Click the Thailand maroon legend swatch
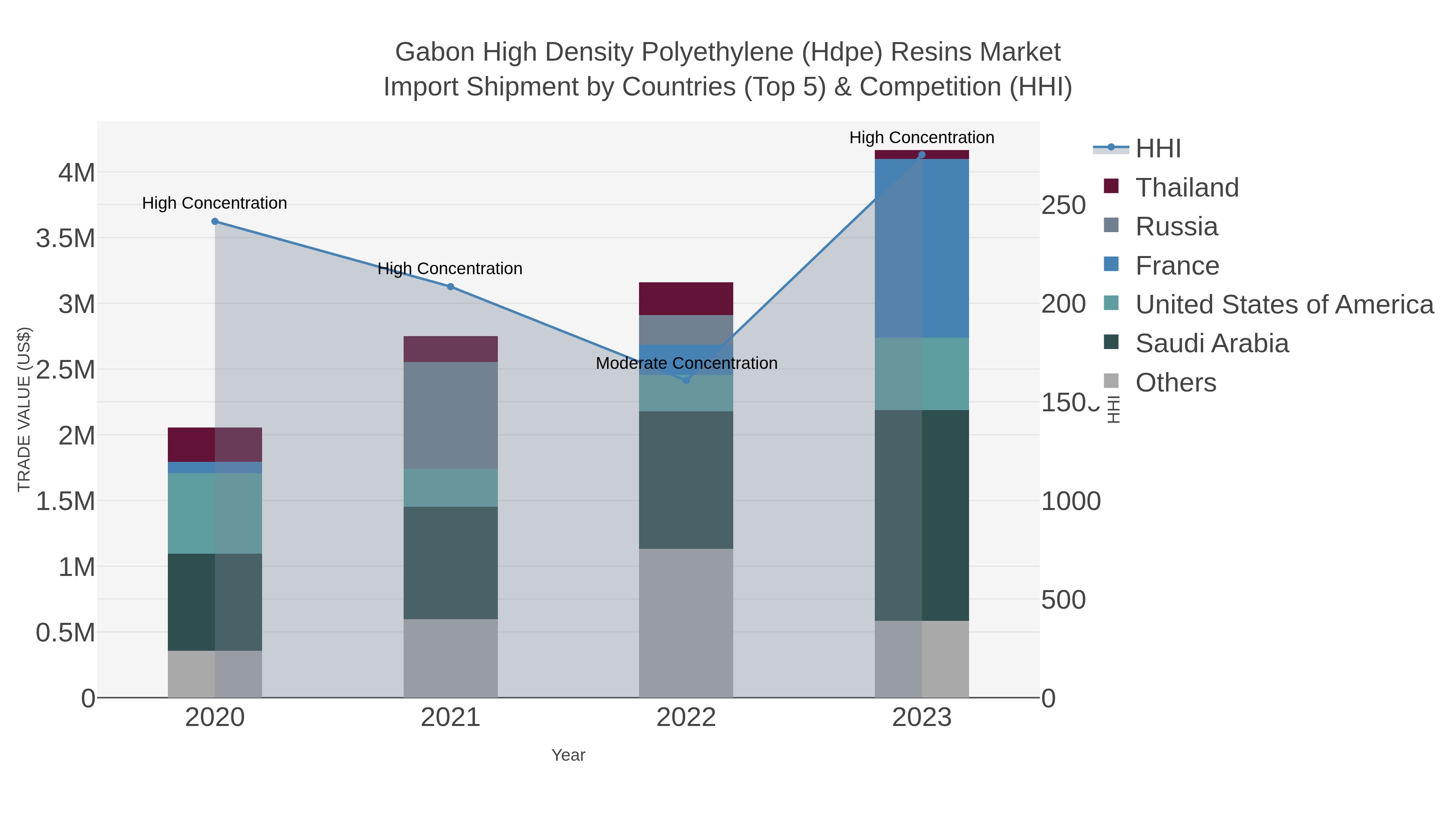This screenshot has width=1456, height=819. tap(1111, 186)
